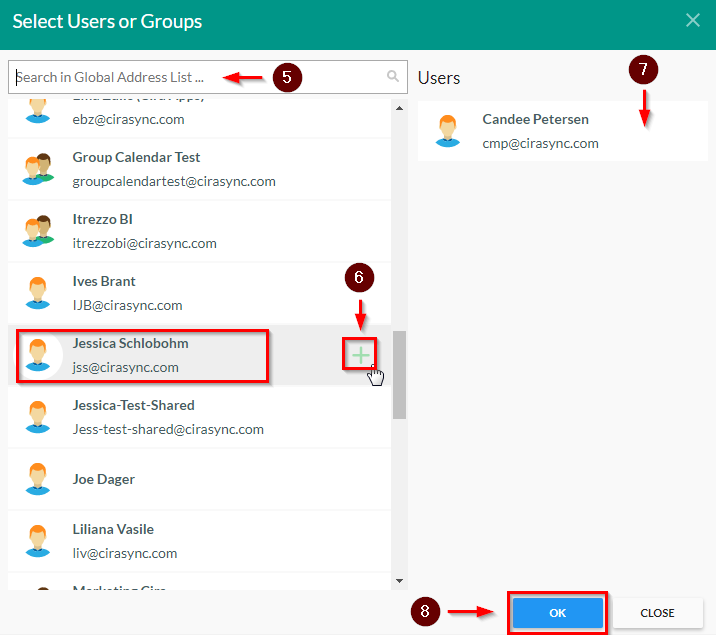Click in the Search Global Address List field
This screenshot has width=716, height=635.
pos(200,77)
